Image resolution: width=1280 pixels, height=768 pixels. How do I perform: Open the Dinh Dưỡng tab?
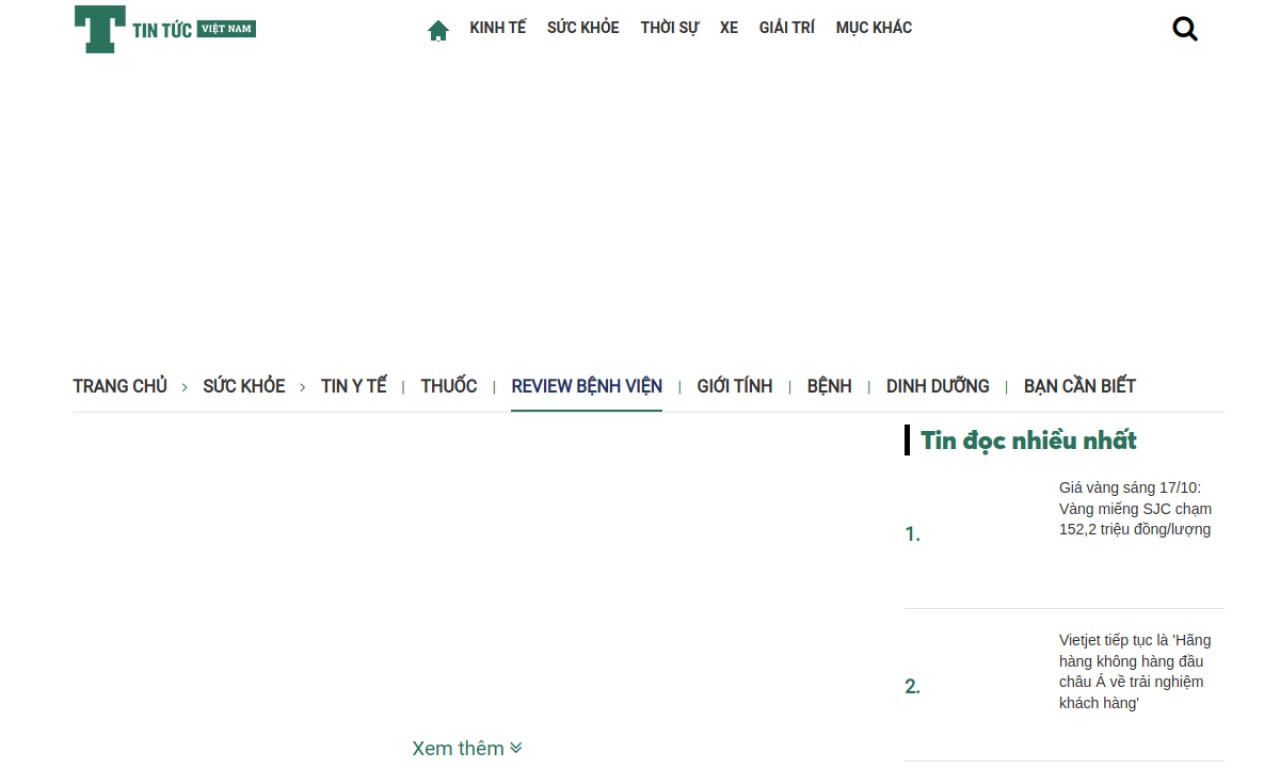(x=937, y=386)
